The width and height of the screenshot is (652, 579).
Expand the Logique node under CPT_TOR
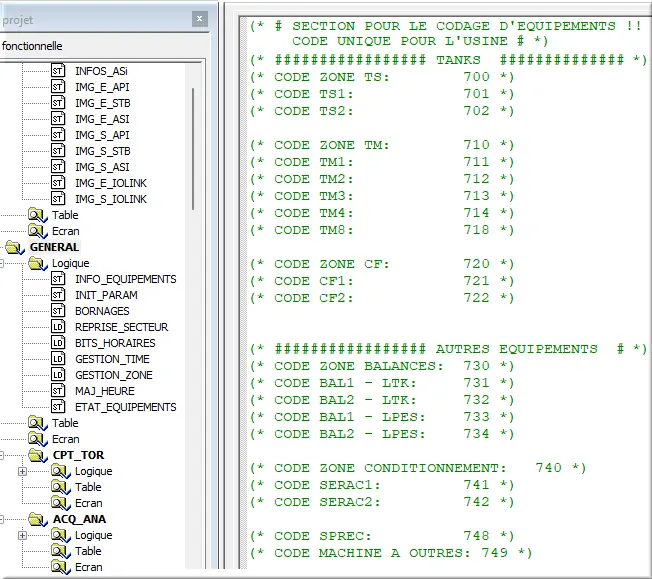click(22, 471)
